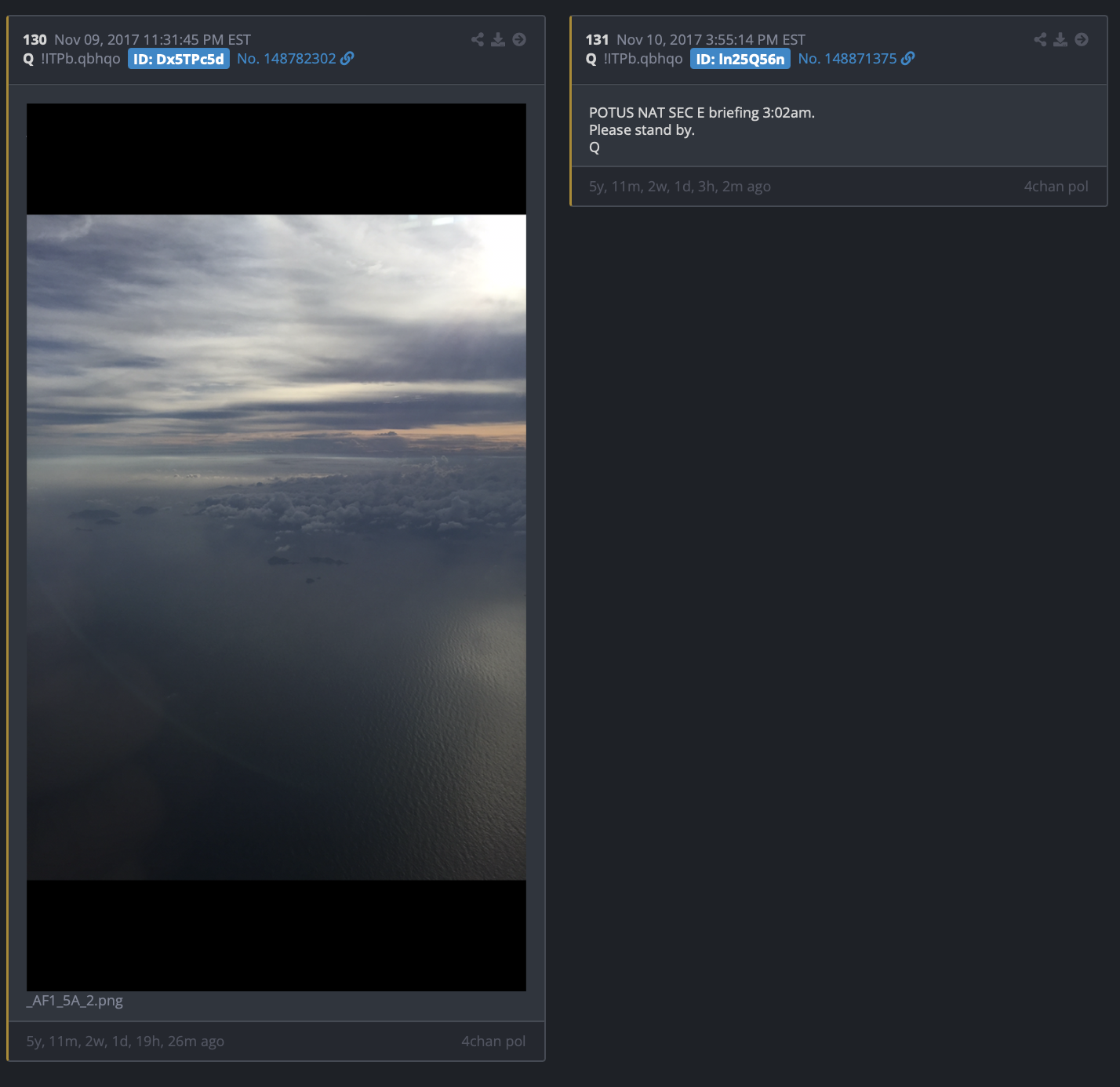The width and height of the screenshot is (1120, 1087).
Task: Click download icon on post 131
Action: [x=1060, y=39]
